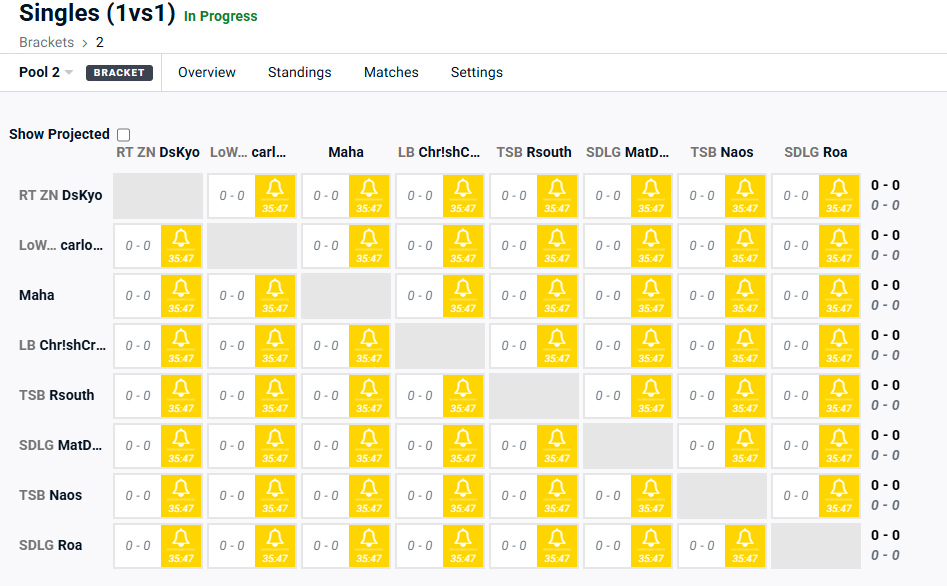Click the In Progress status label

point(220,16)
